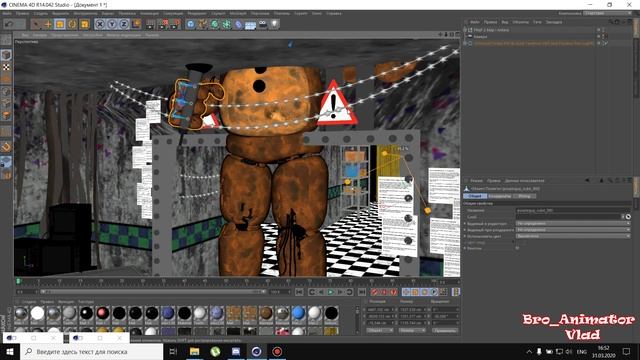Go to start of animation

299,292
